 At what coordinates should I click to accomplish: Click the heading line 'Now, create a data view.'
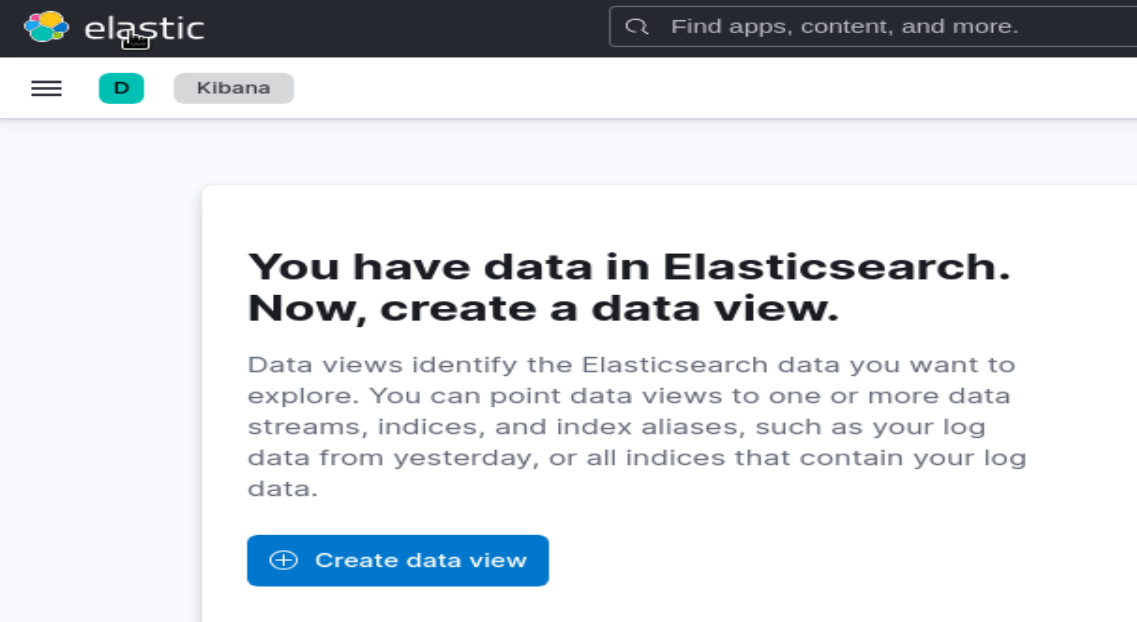(x=543, y=308)
